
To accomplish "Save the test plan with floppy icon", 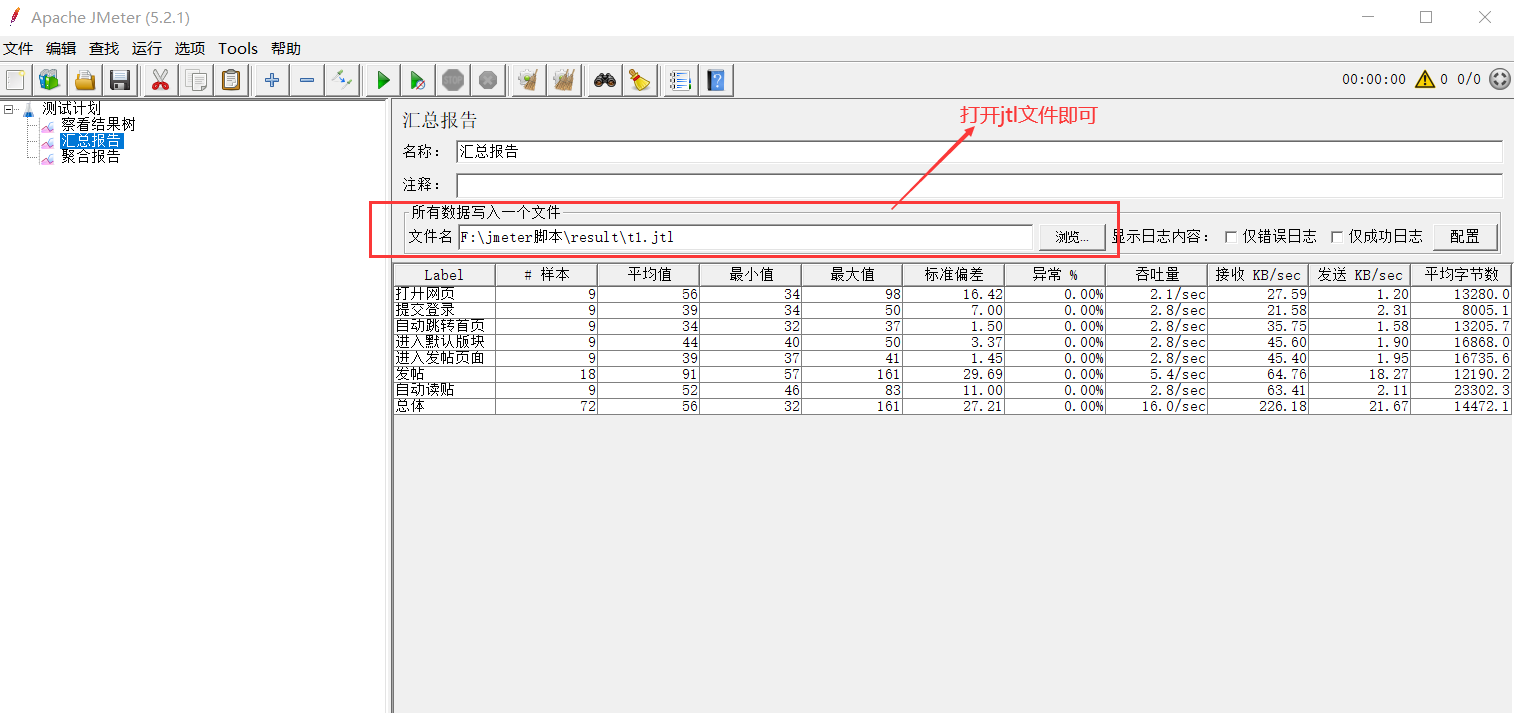I will (120, 80).
